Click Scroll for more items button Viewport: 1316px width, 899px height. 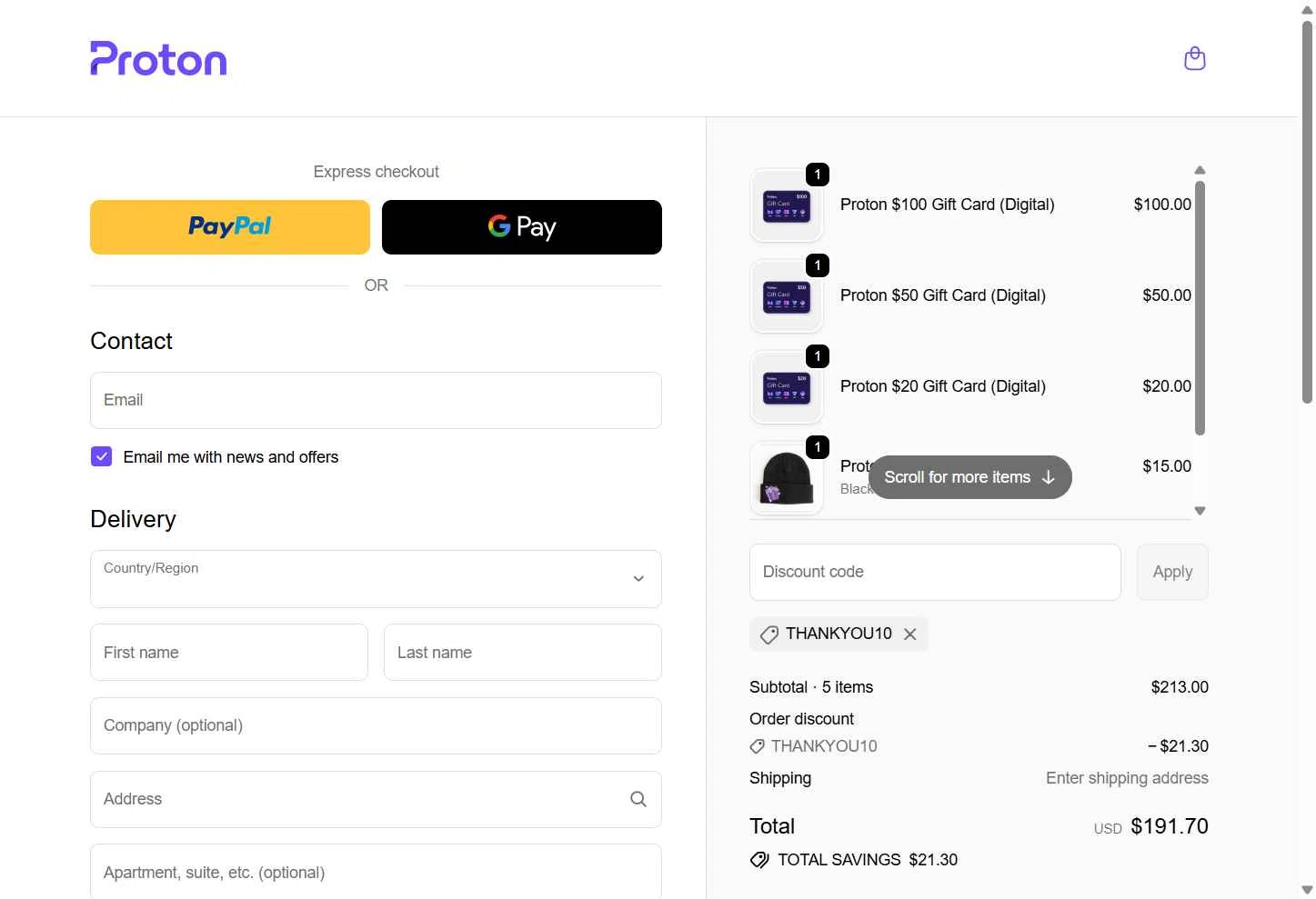pos(969,477)
